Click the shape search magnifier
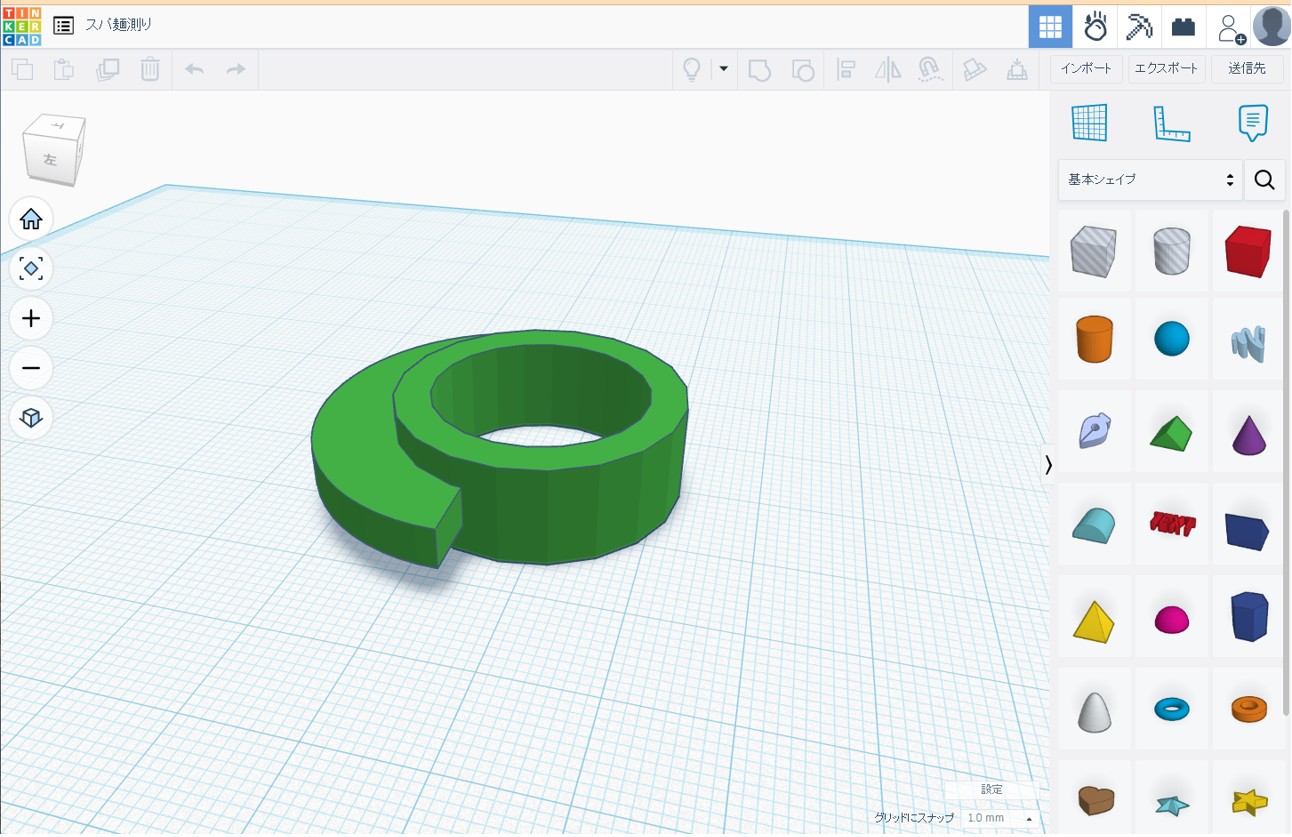 pyautogui.click(x=1264, y=180)
